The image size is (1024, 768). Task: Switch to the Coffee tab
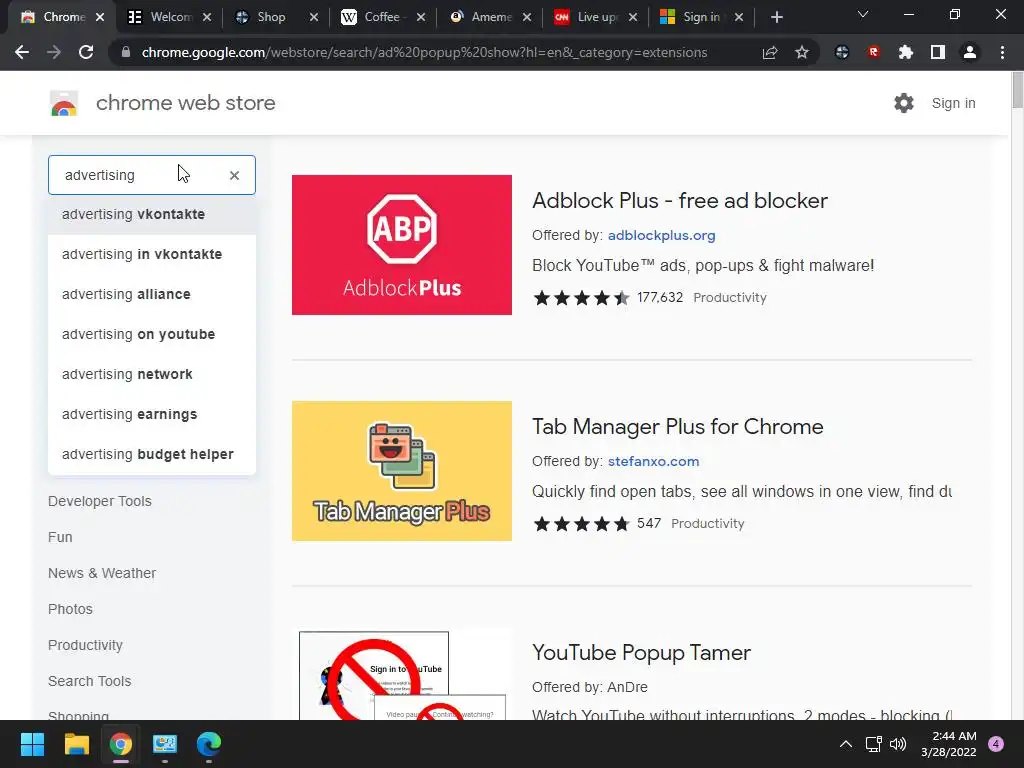coord(381,17)
